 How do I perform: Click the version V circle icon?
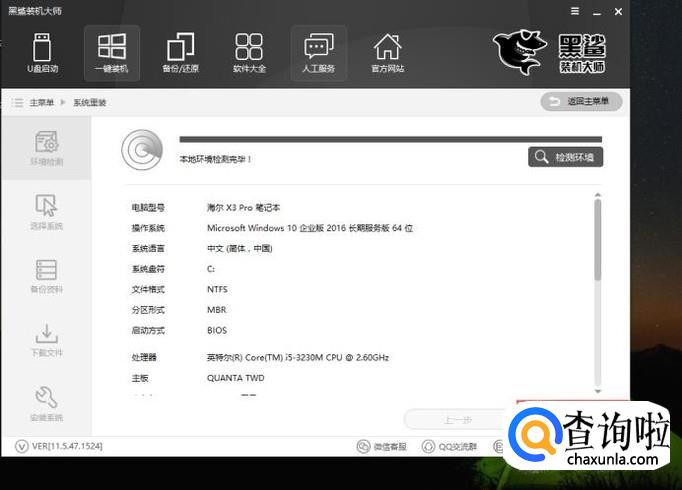point(21,446)
